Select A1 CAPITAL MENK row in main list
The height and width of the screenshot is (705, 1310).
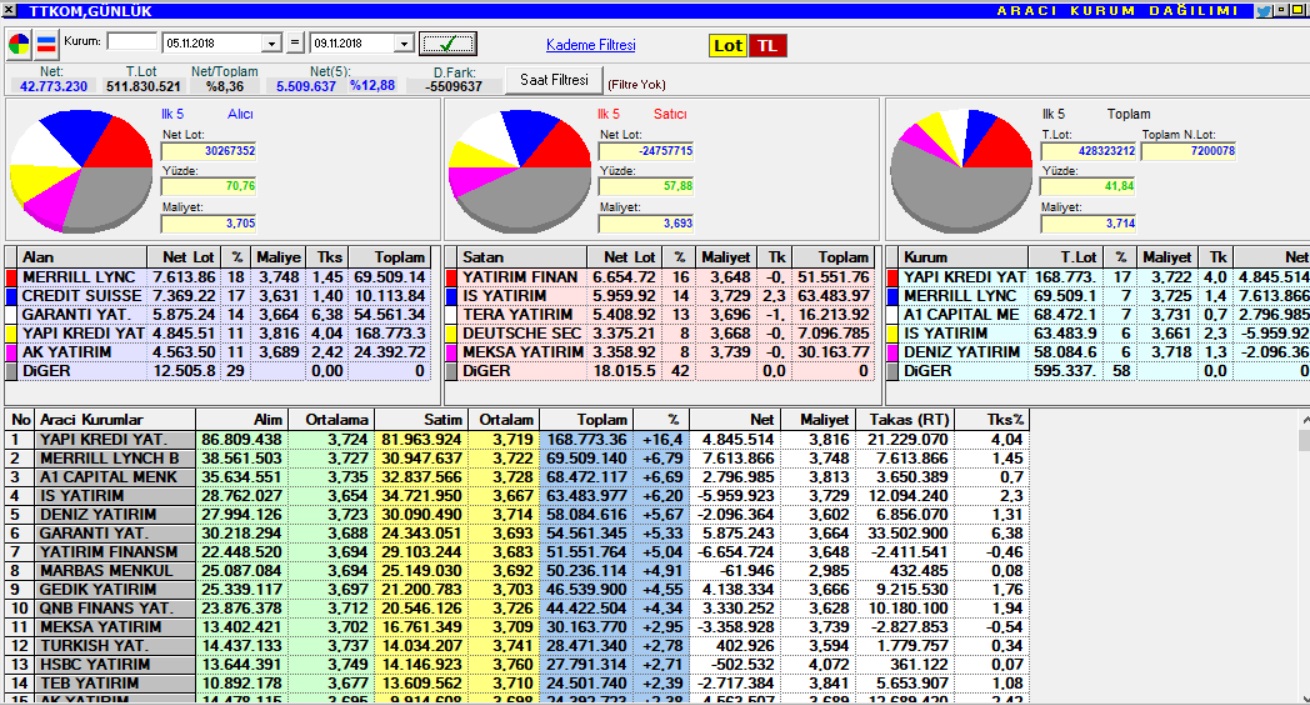pyautogui.click(x=518, y=477)
